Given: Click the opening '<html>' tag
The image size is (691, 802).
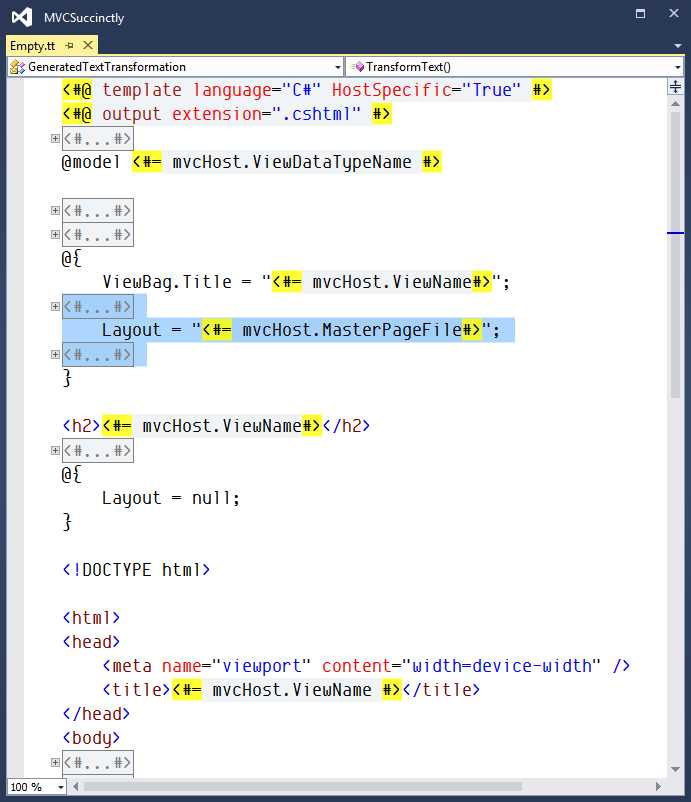Looking at the screenshot, I should click(x=91, y=618).
